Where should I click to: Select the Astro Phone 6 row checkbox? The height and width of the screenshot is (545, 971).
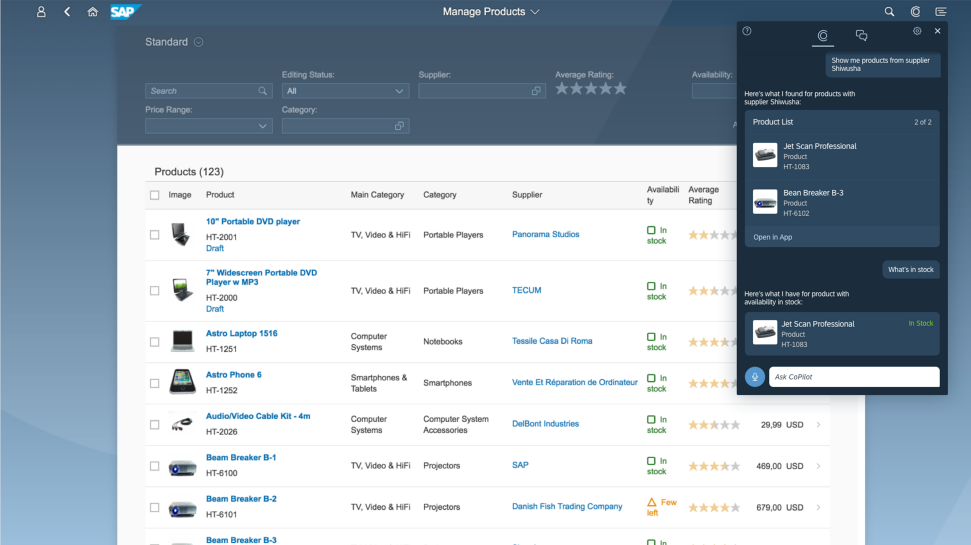(x=154, y=383)
